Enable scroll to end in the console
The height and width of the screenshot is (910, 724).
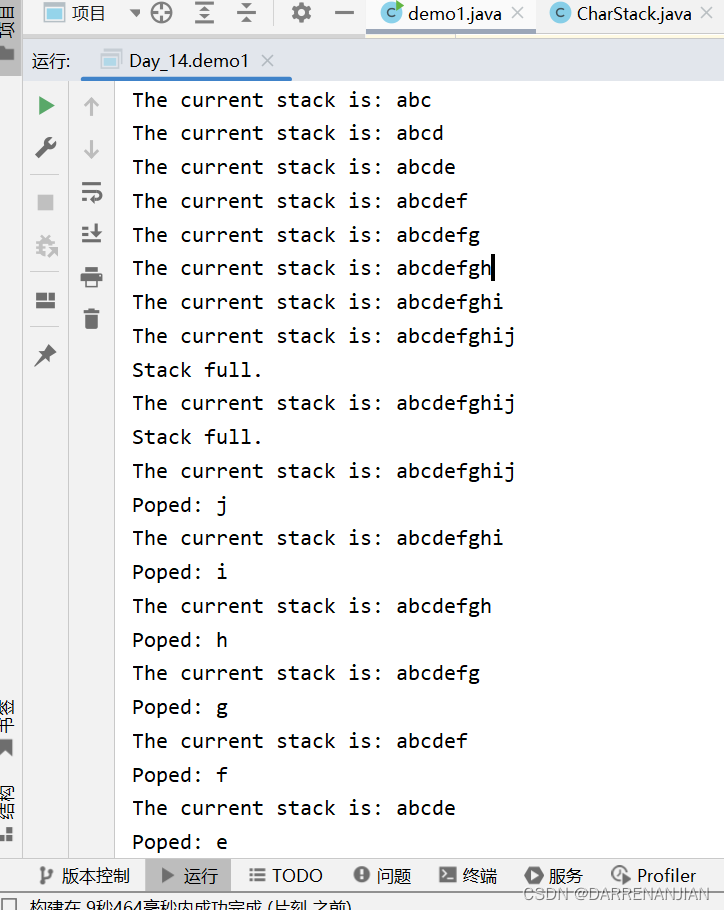point(91,233)
